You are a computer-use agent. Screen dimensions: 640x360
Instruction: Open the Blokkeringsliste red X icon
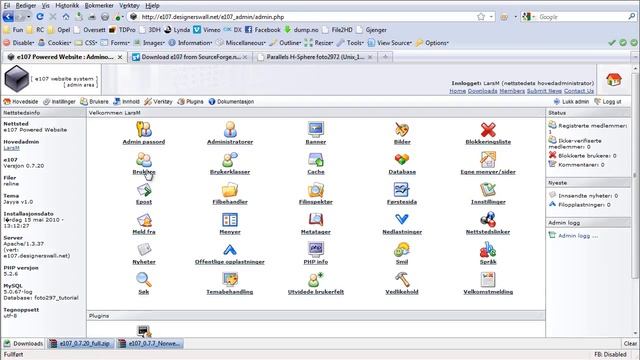(488, 129)
